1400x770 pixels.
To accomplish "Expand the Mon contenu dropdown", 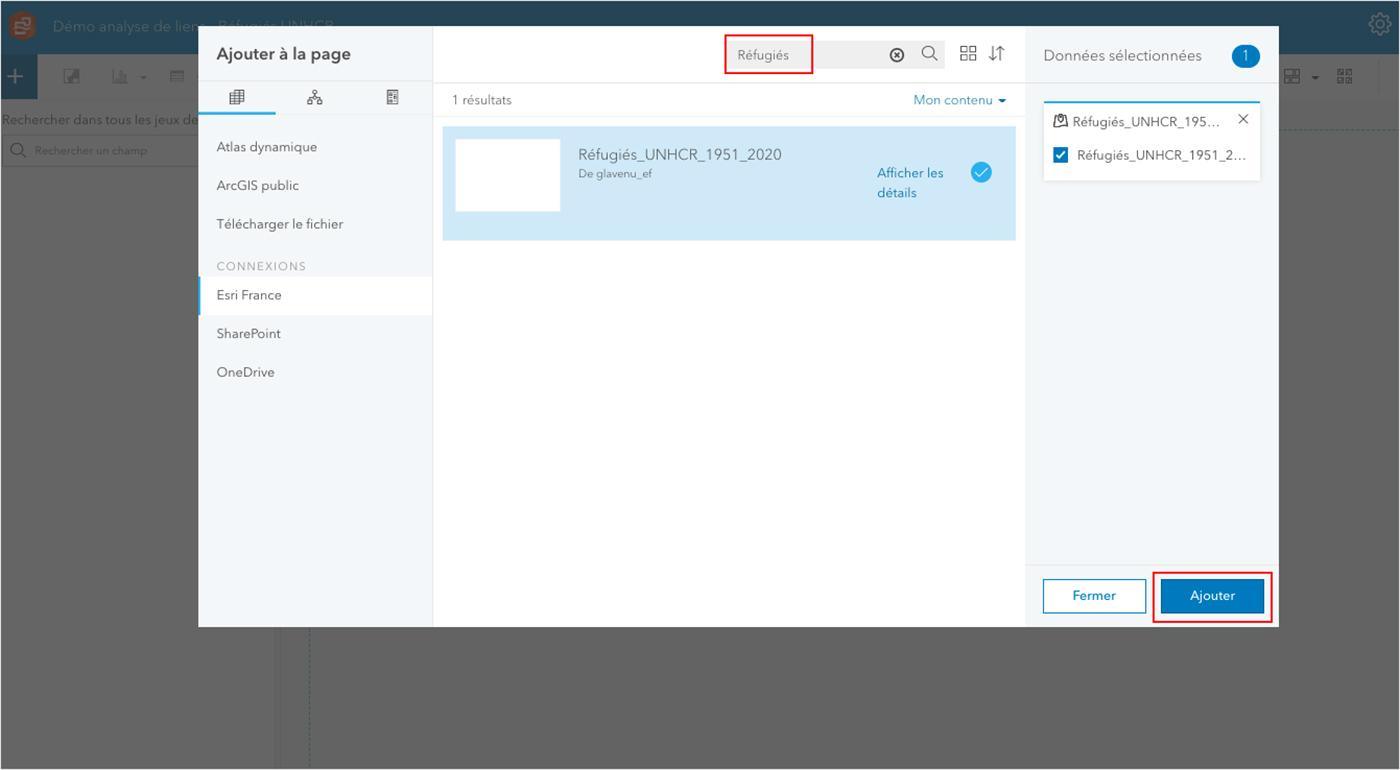I will tap(959, 100).
